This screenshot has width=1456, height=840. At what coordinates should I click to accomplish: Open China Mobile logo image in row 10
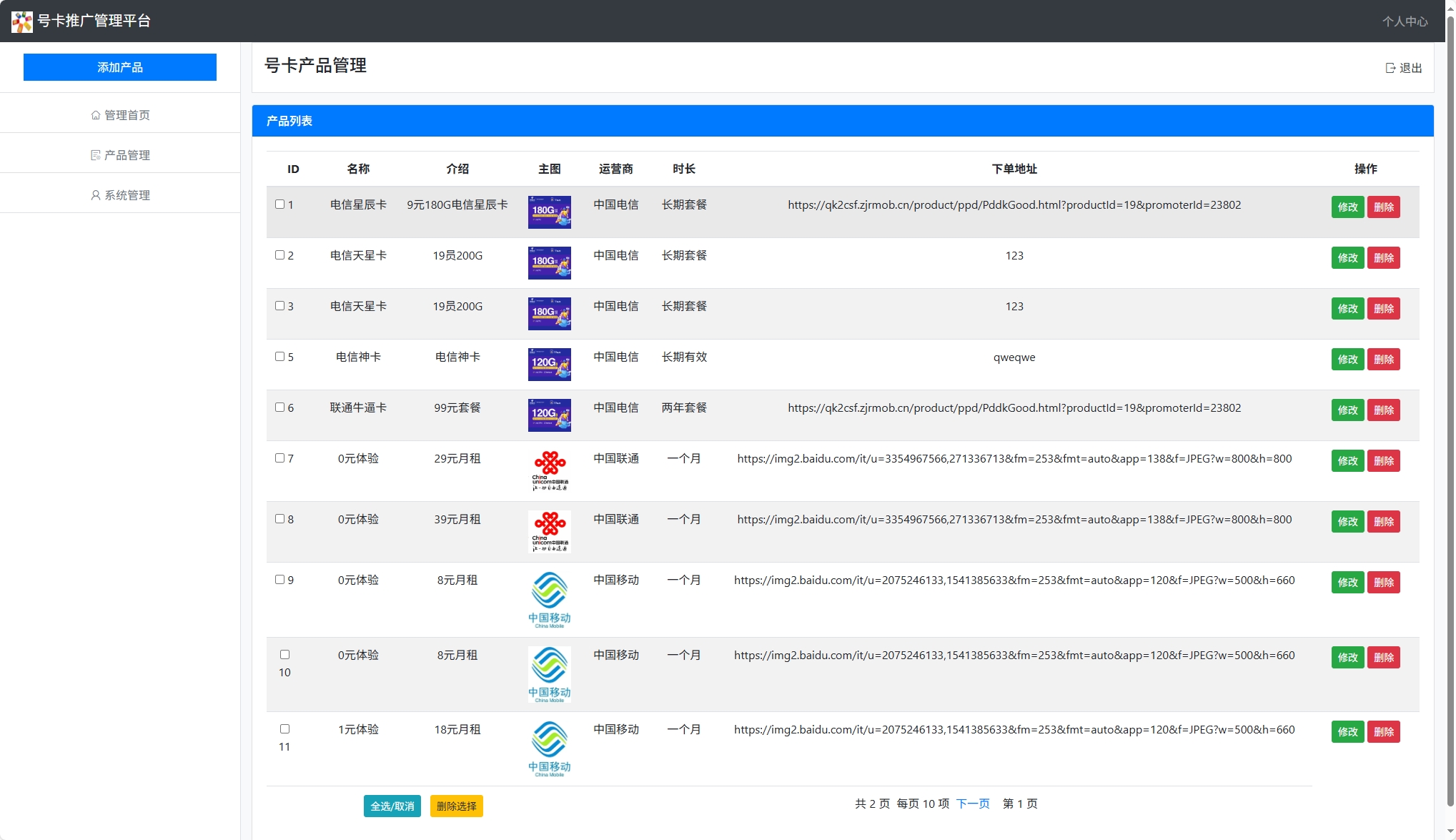[x=550, y=674]
